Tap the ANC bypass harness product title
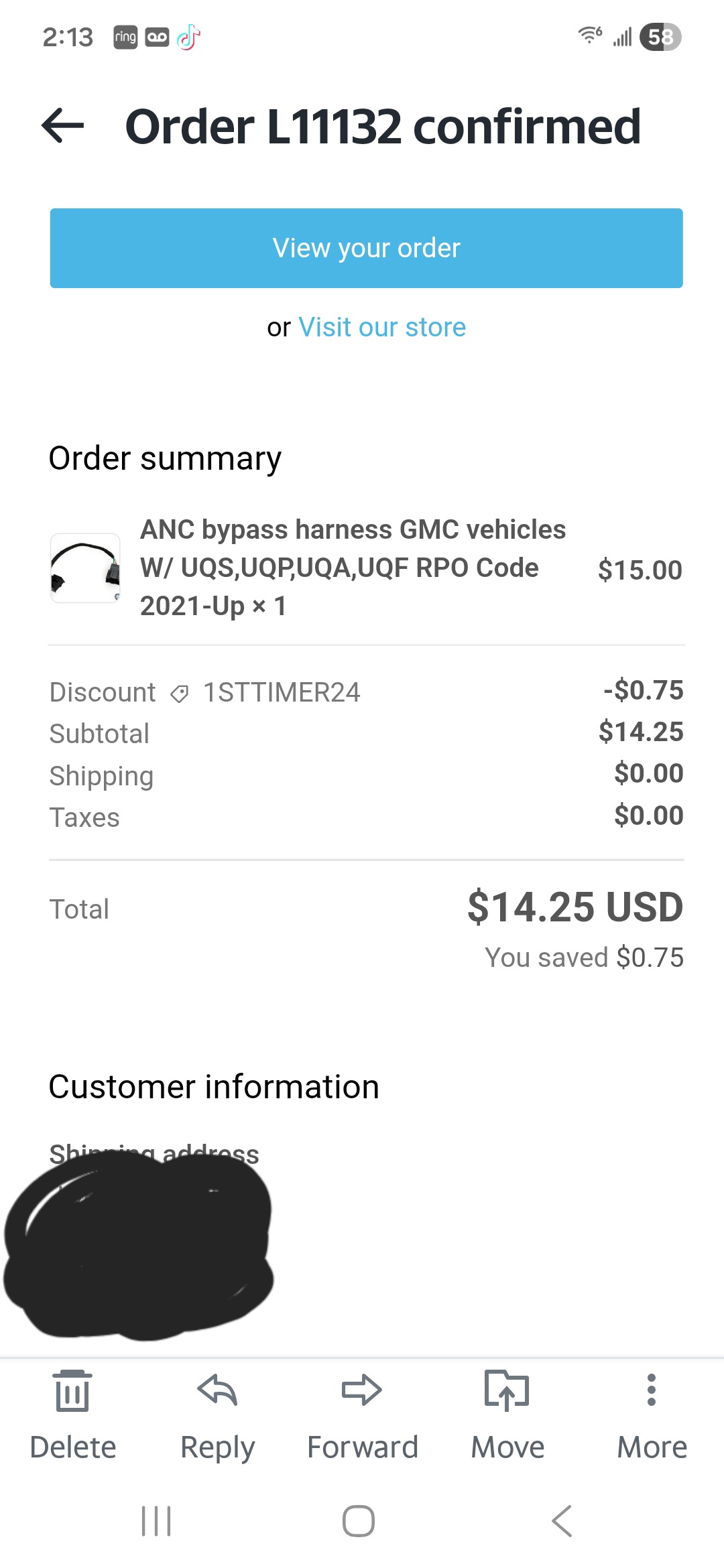This screenshot has height=1568, width=724. coord(353,568)
